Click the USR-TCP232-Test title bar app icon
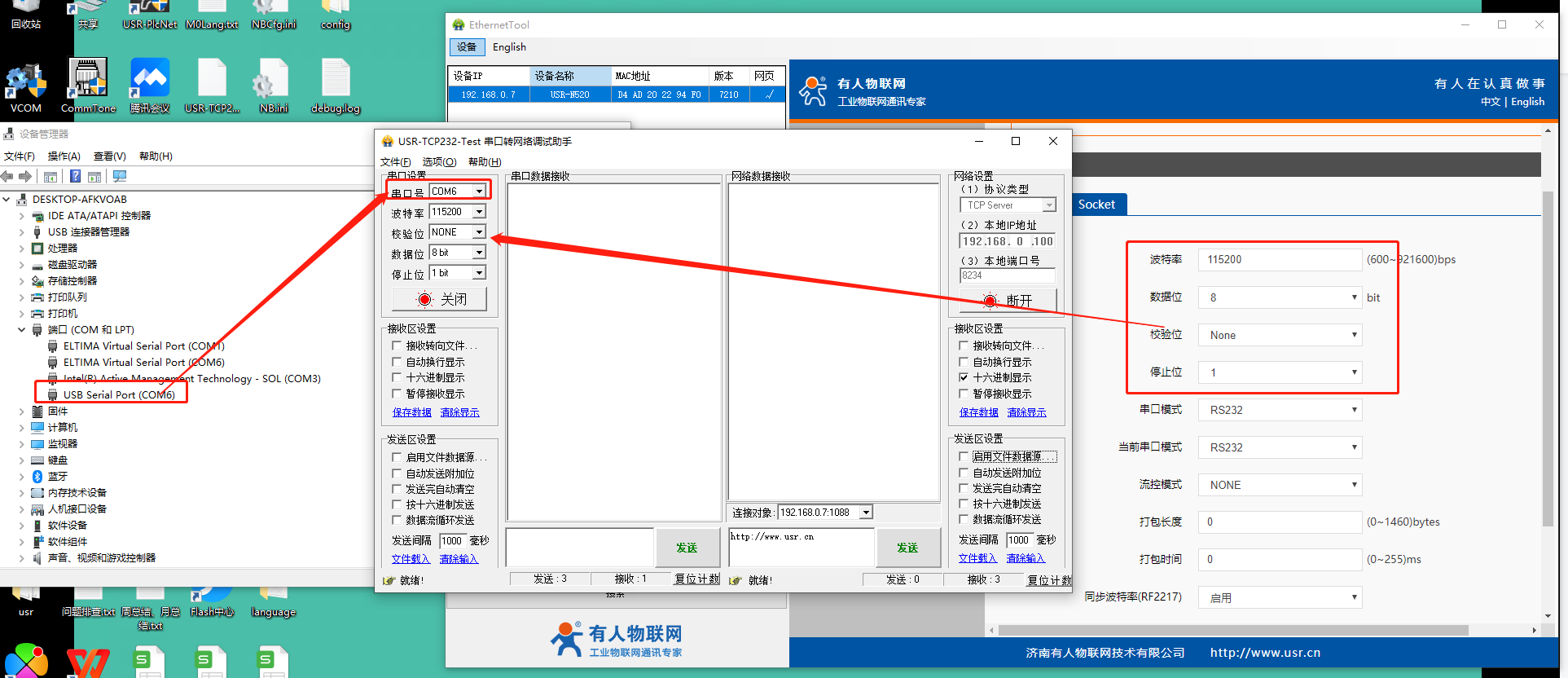Viewport: 1568px width, 678px height. (388, 142)
